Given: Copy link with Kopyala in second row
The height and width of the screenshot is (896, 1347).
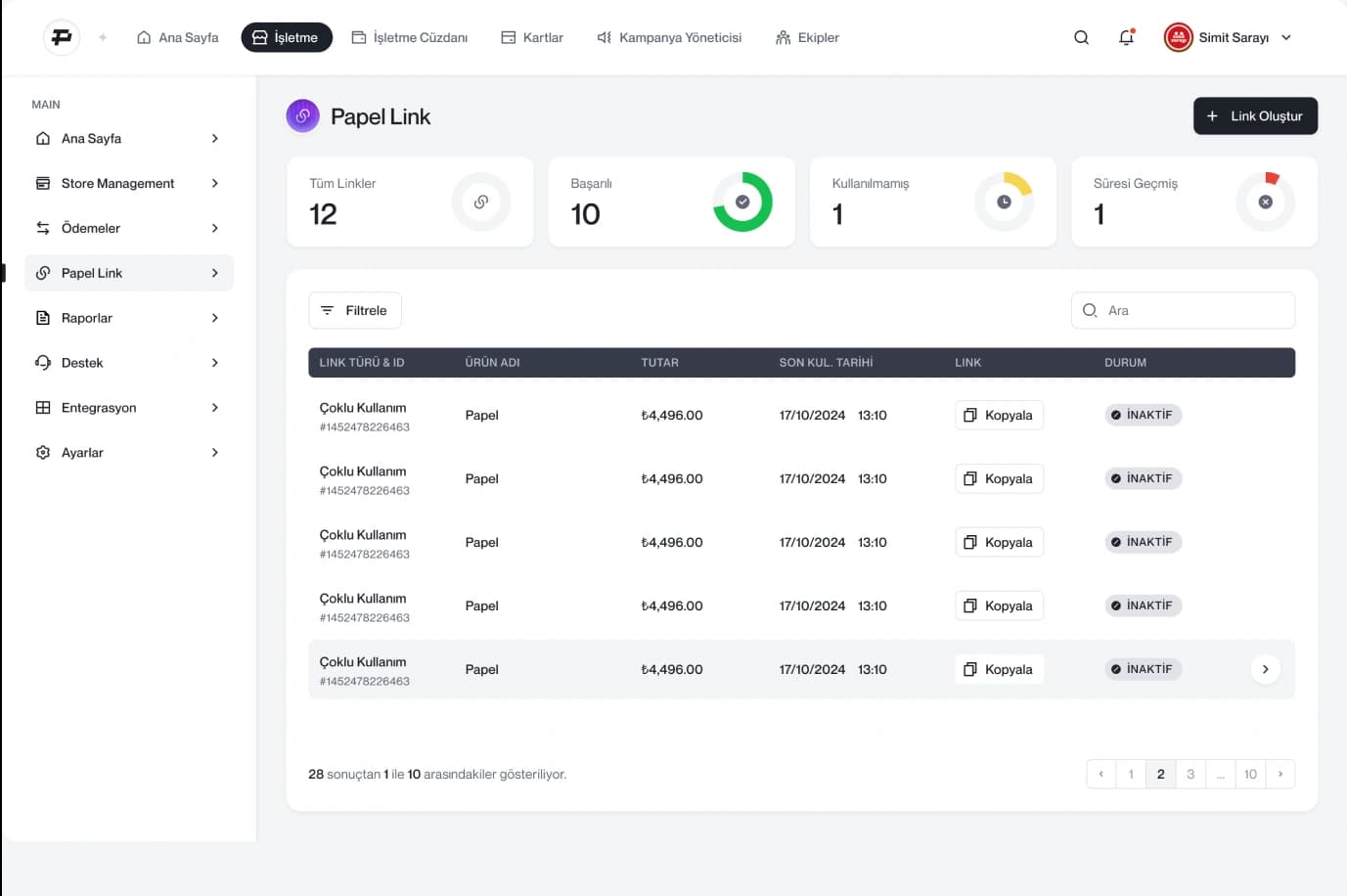Looking at the screenshot, I should (x=999, y=478).
